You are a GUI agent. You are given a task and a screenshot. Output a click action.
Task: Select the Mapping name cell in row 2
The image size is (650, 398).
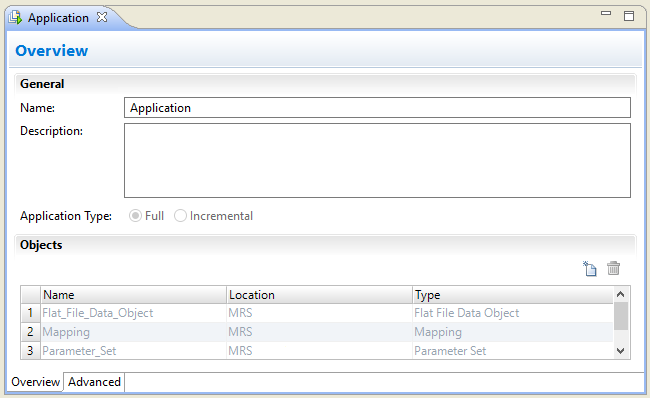[133, 332]
